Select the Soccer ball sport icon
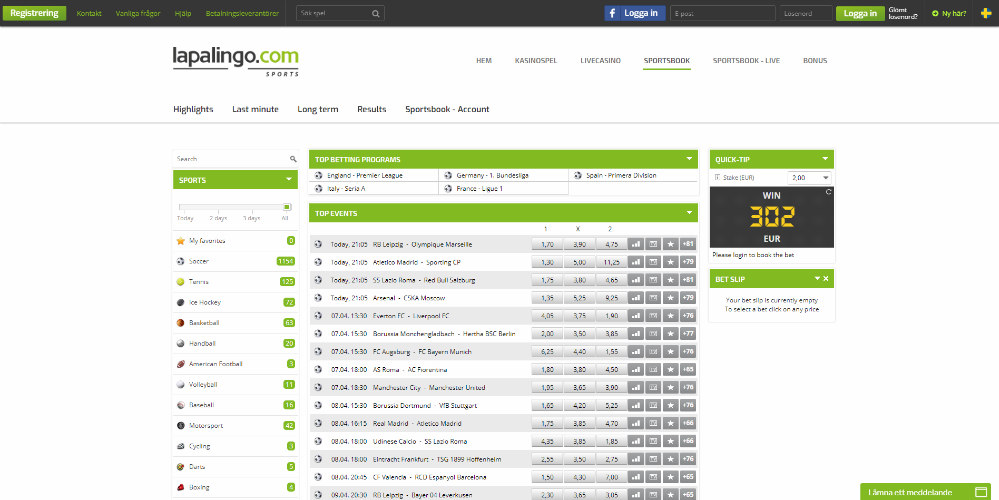The width and height of the screenshot is (999, 500). pyautogui.click(x=181, y=261)
